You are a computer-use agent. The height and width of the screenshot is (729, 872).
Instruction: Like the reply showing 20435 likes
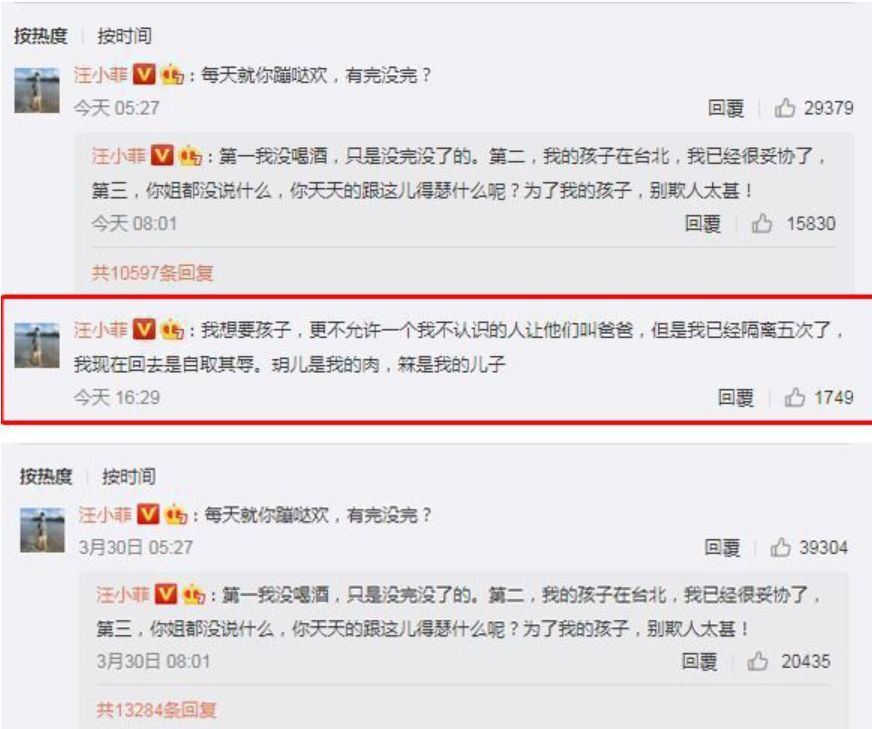[757, 661]
